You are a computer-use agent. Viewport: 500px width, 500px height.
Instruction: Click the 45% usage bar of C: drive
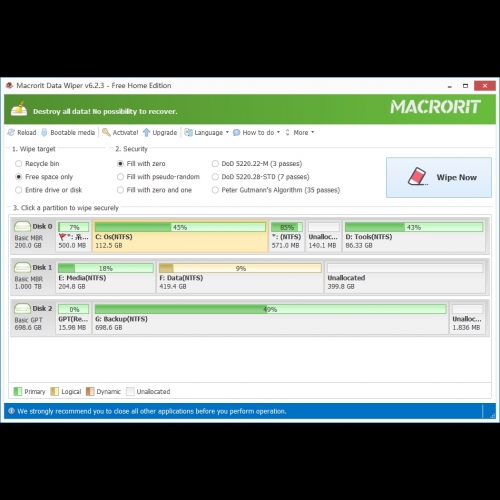click(x=180, y=227)
